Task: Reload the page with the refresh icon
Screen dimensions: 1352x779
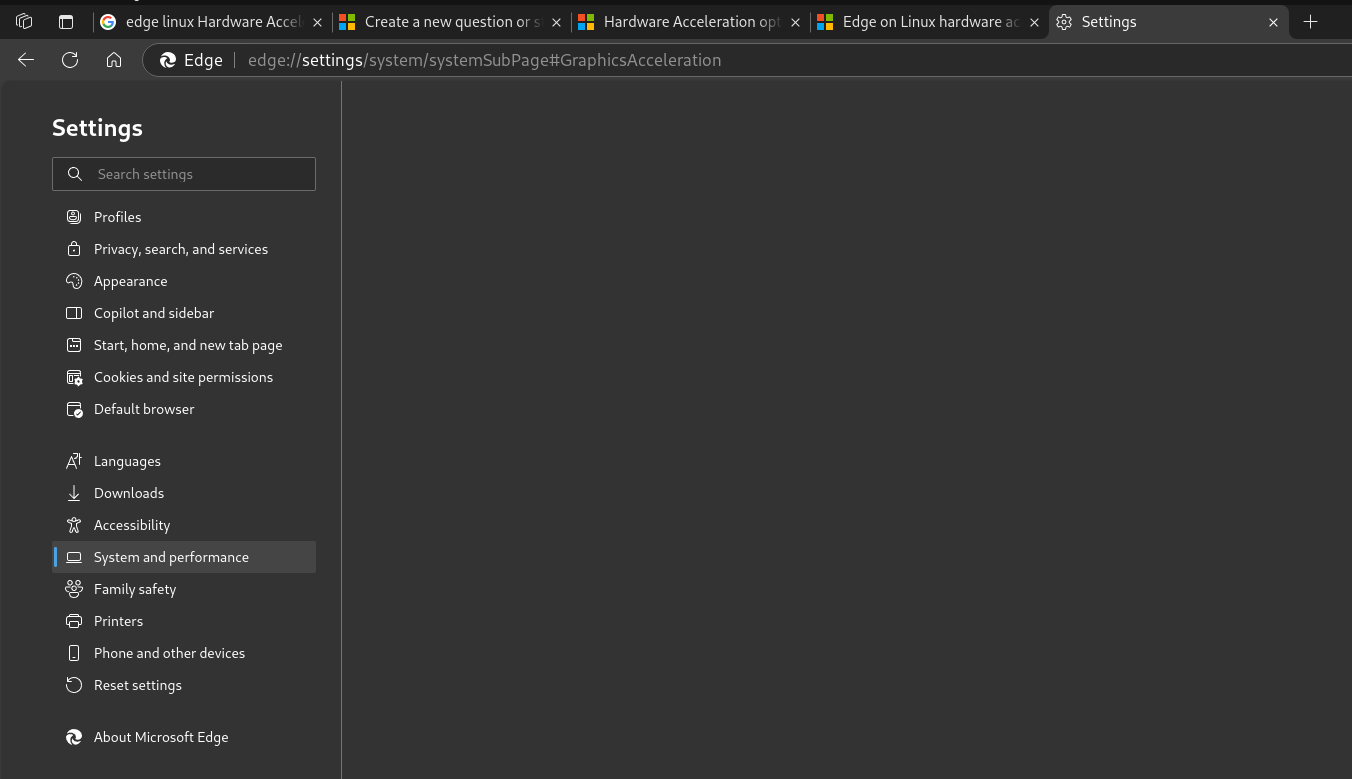Action: coord(70,60)
